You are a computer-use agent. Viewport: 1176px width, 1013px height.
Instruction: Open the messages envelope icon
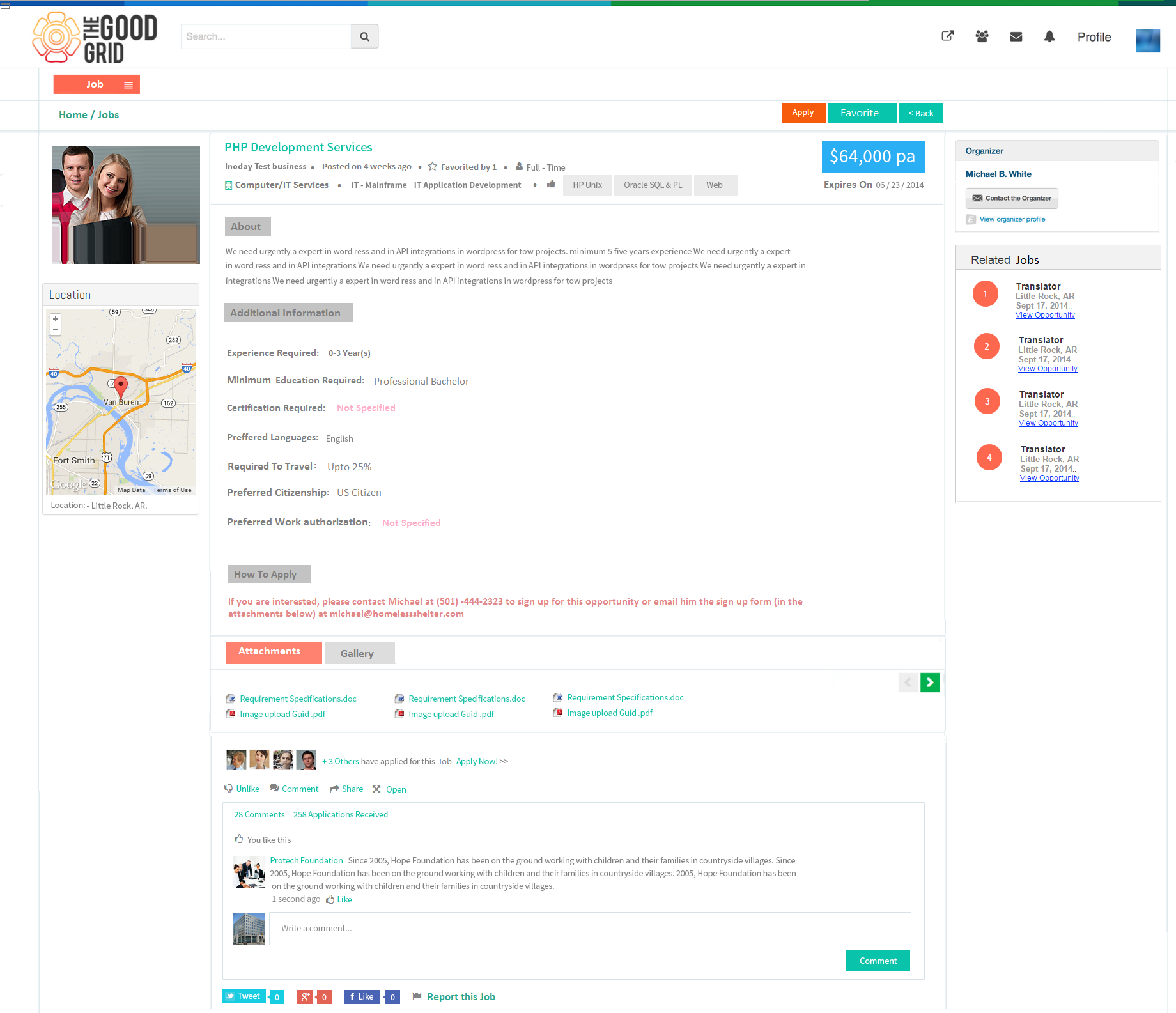pos(1016,37)
